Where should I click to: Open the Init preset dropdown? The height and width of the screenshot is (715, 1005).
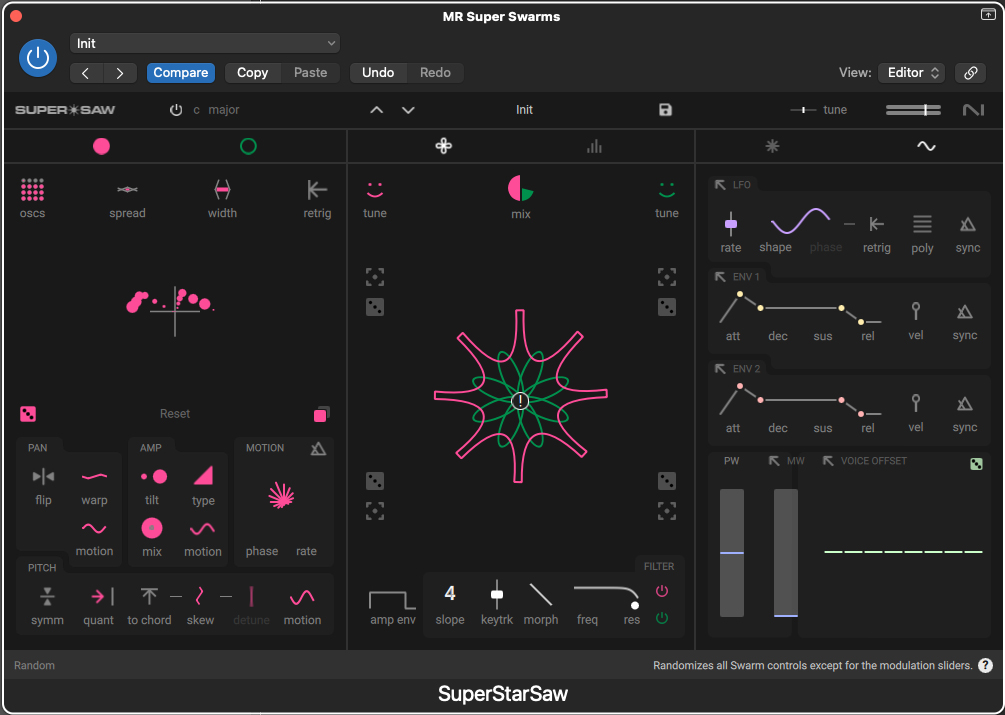[x=204, y=43]
